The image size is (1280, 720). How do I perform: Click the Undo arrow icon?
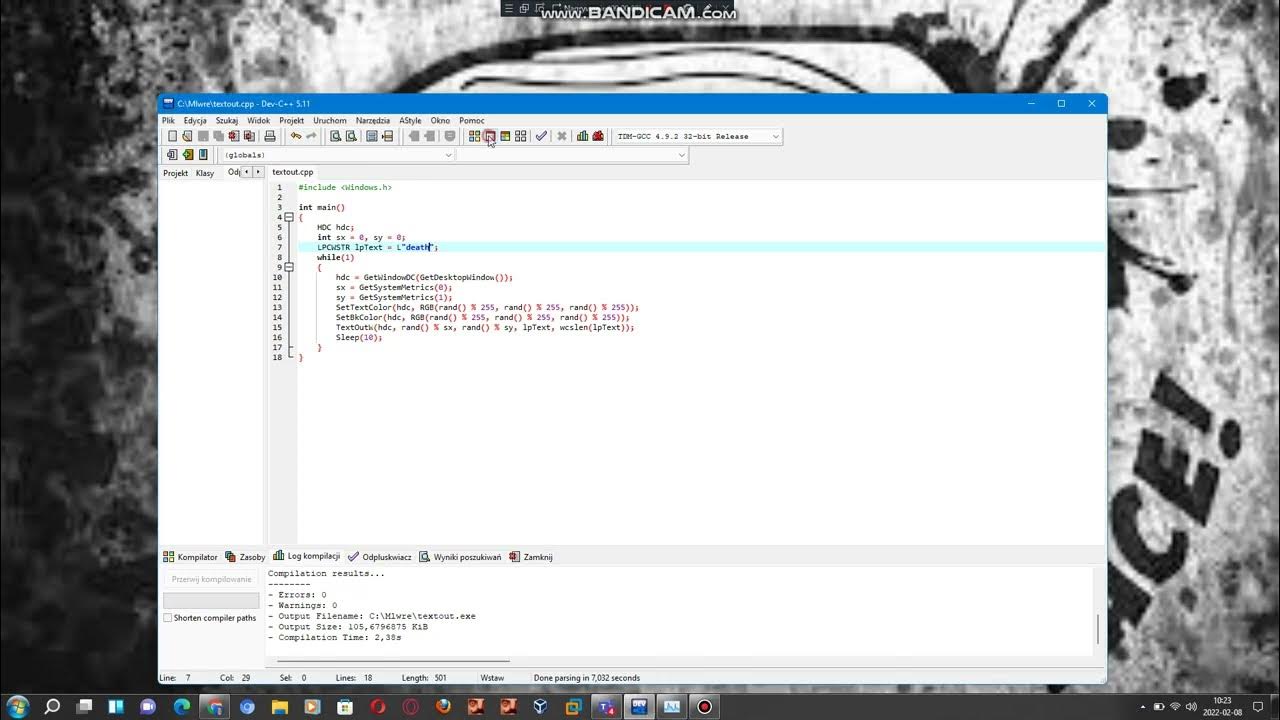[296, 136]
